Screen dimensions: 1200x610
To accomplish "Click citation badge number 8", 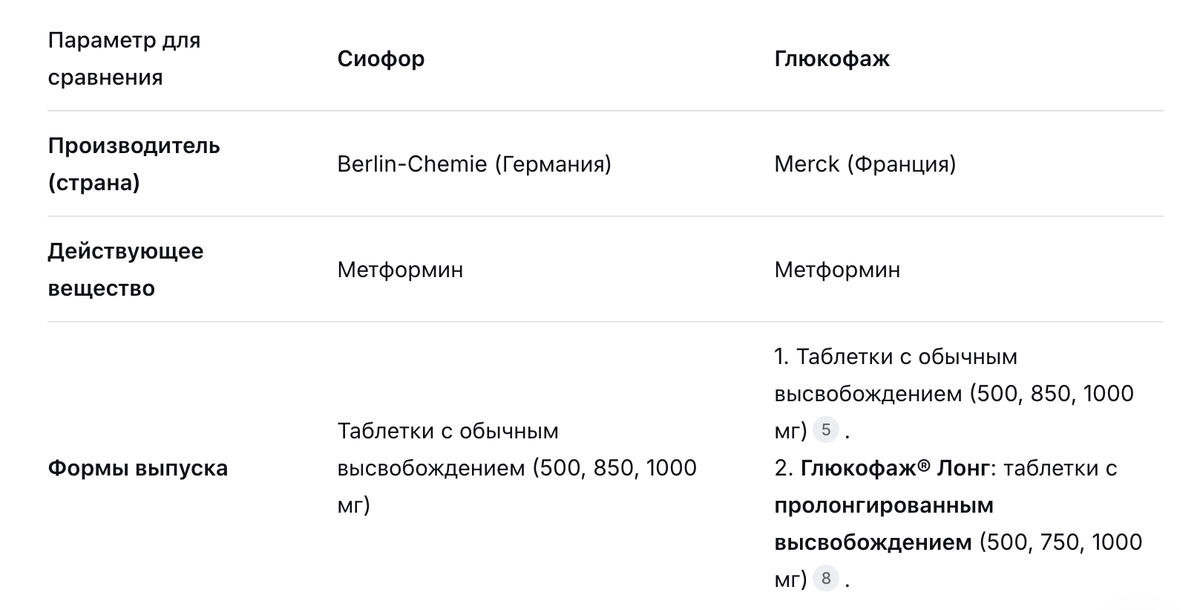I will tap(825, 579).
